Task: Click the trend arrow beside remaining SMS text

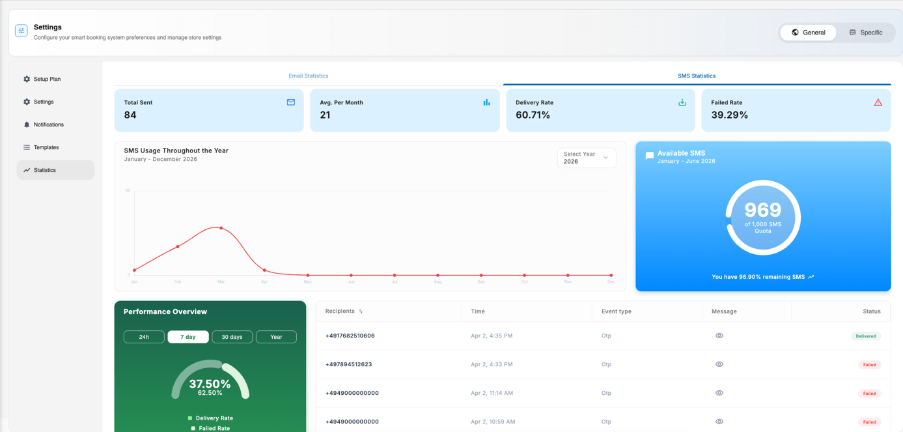Action: point(811,277)
